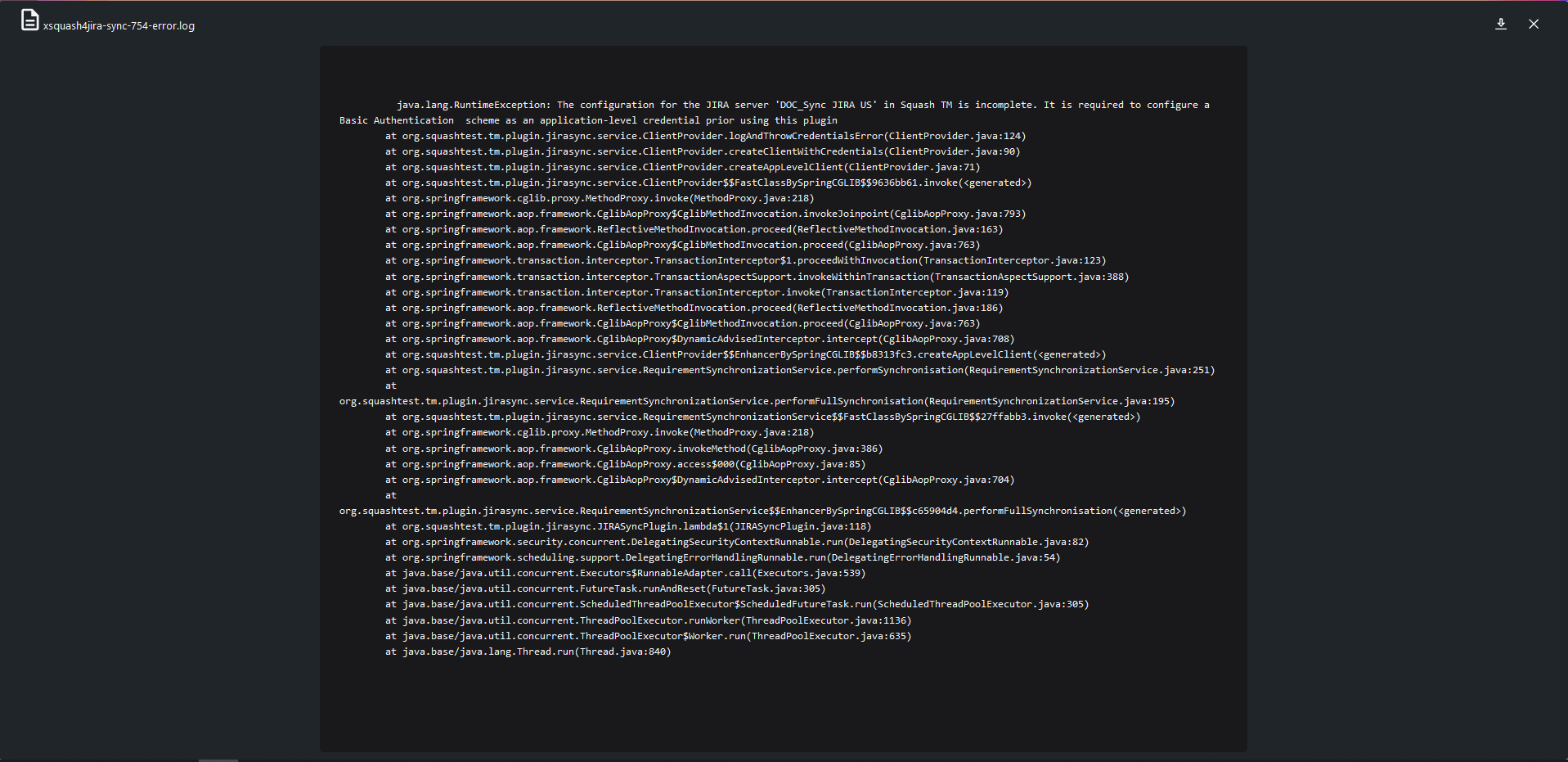Viewport: 1568px width, 762px height.
Task: Click the document icon beside the filename
Action: pyautogui.click(x=29, y=20)
